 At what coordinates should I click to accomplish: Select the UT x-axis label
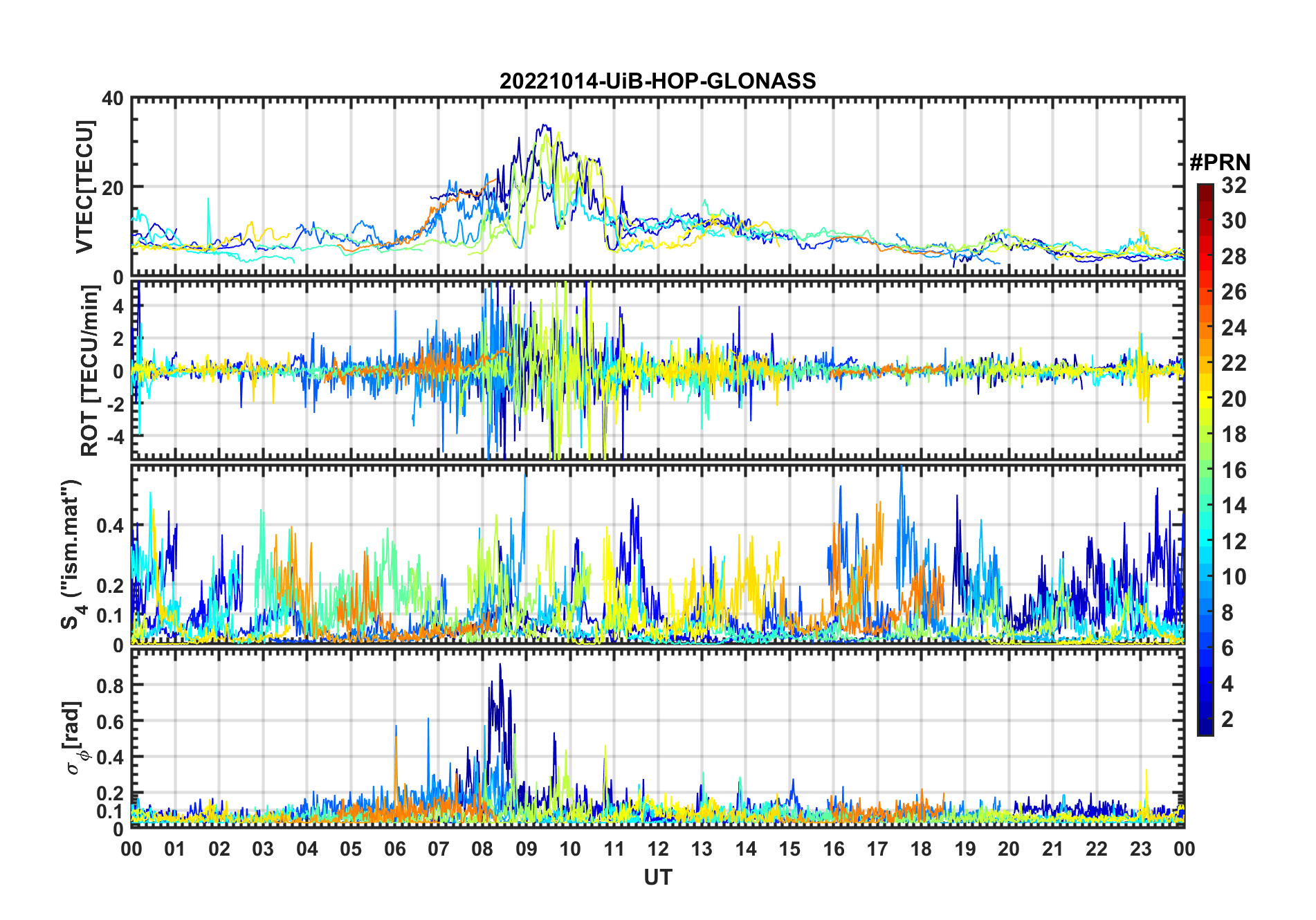657,878
